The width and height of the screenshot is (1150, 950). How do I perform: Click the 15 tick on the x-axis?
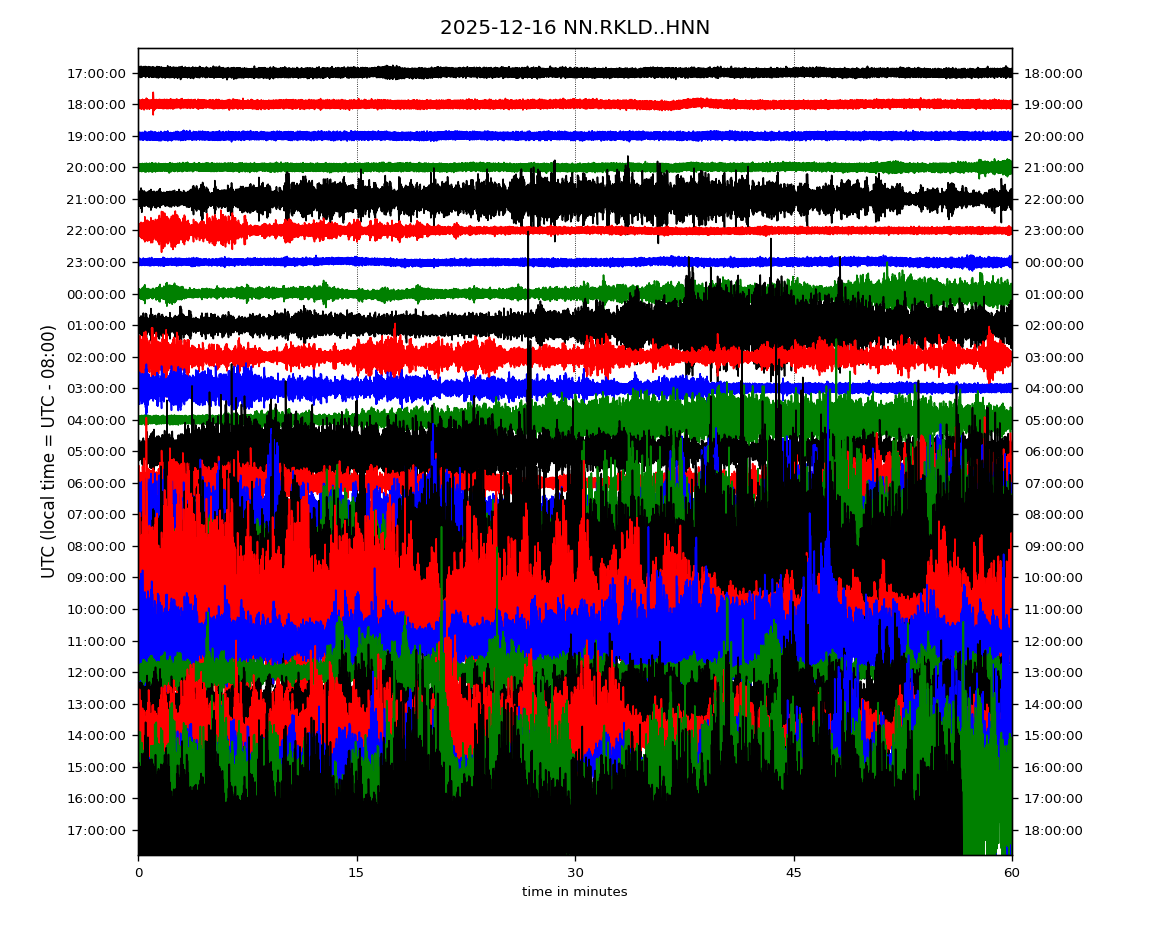pos(357,873)
